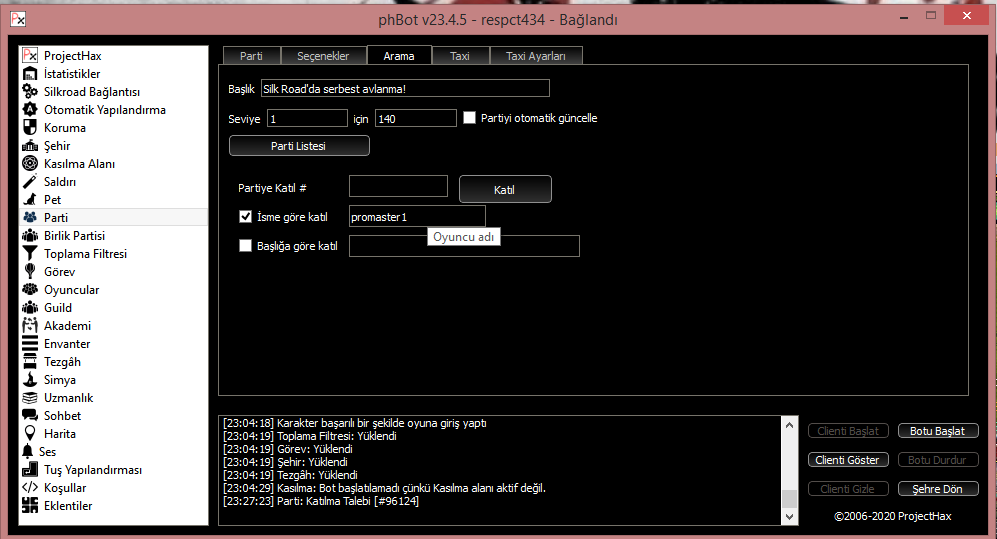Image resolution: width=997 pixels, height=539 pixels.
Task: Select the Harita map pin icon
Action: [30, 434]
